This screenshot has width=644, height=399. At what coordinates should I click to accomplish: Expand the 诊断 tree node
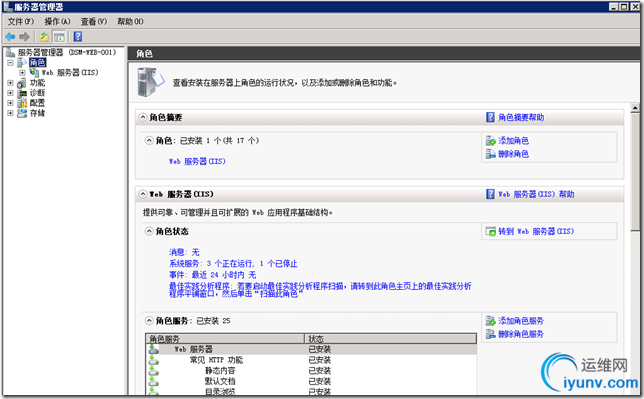[x=10, y=93]
